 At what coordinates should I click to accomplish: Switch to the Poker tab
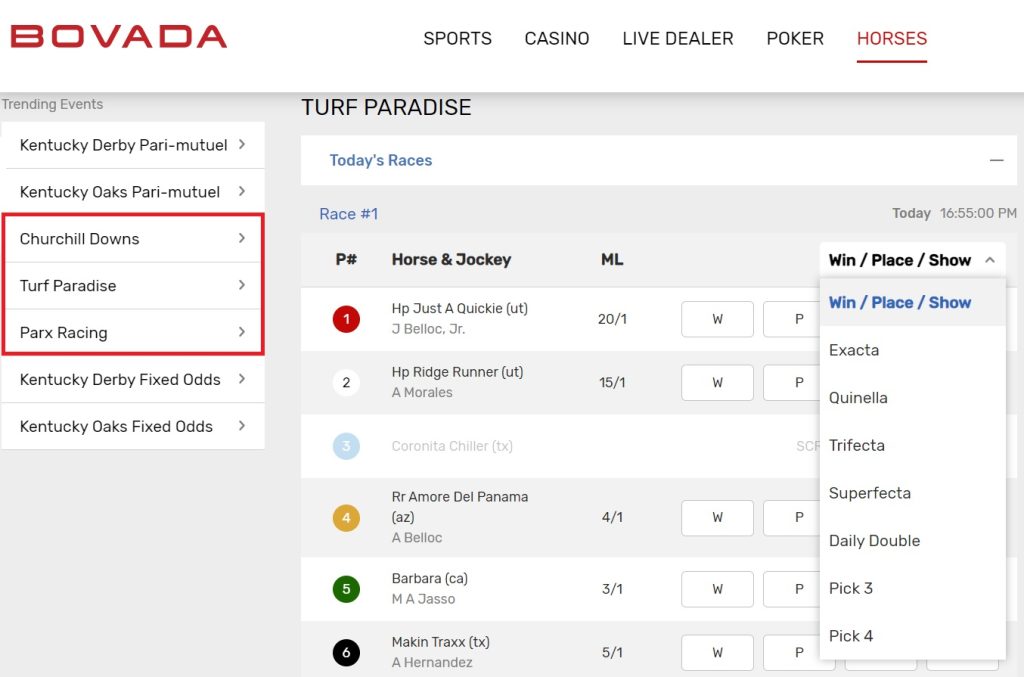pyautogui.click(x=795, y=39)
